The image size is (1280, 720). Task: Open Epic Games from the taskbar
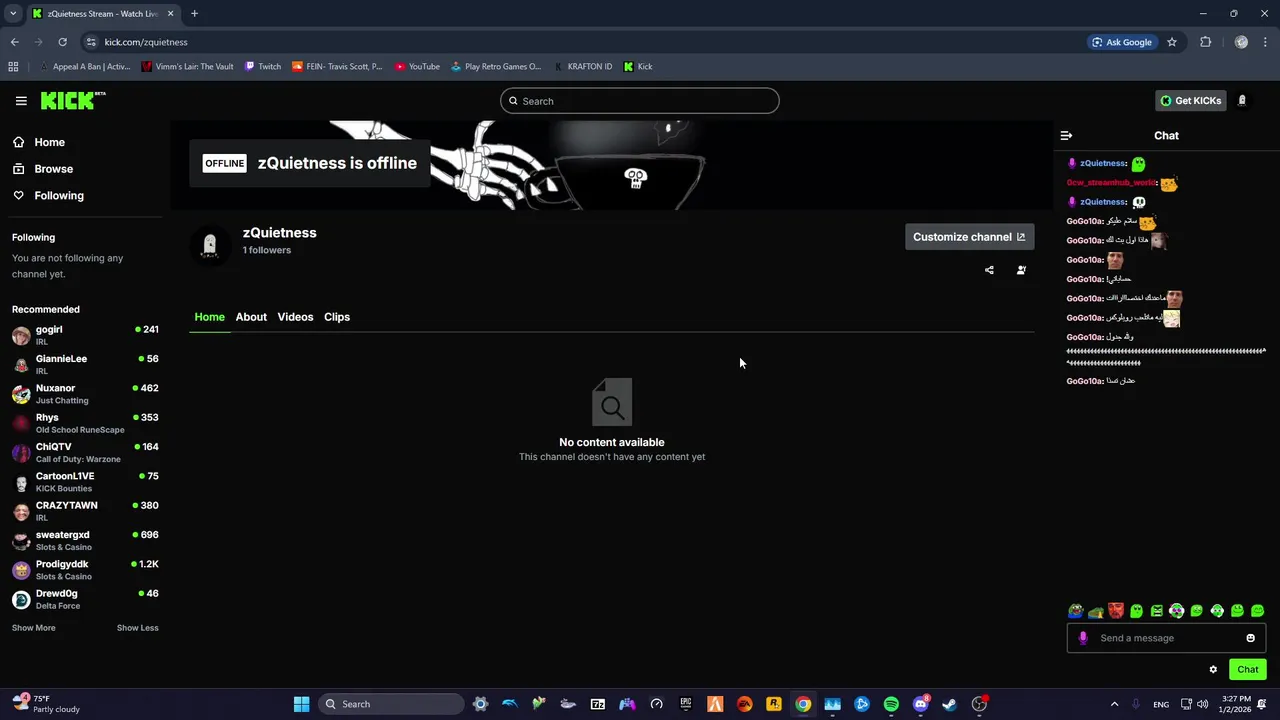point(686,704)
